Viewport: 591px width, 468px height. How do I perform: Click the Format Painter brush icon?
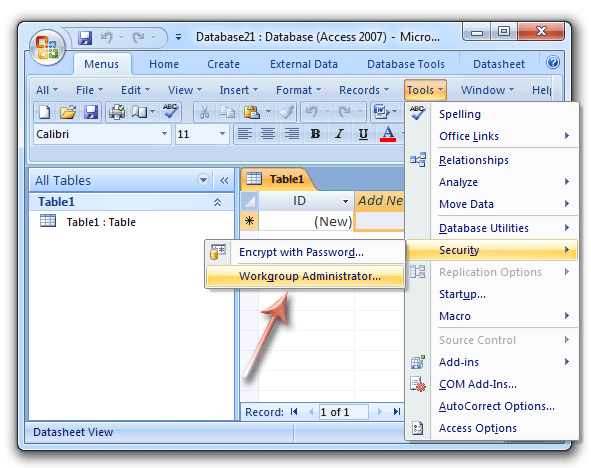286,112
